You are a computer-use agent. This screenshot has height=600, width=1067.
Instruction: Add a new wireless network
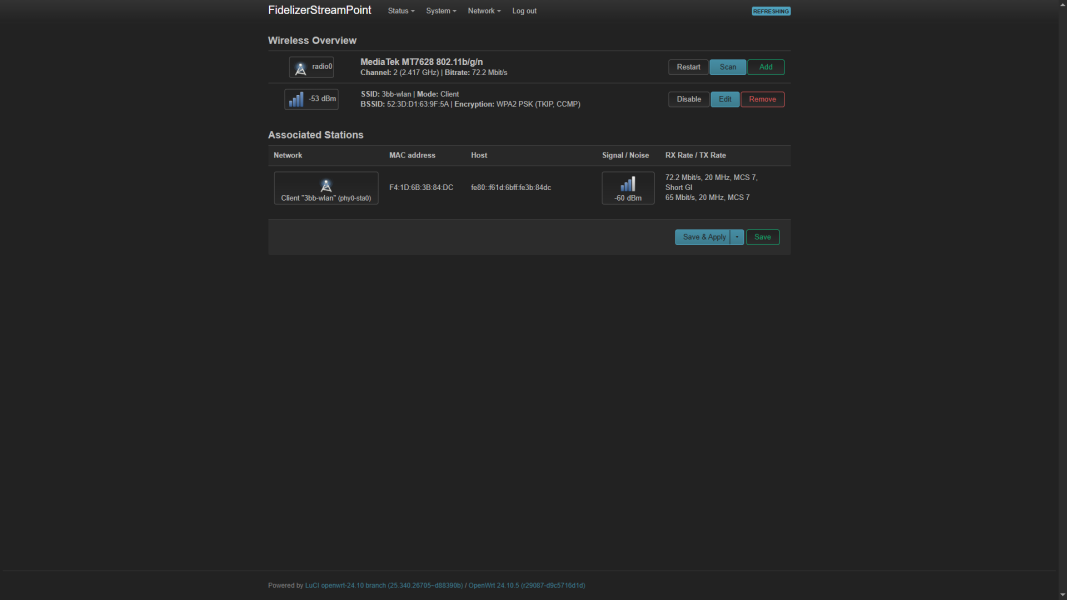pos(766,67)
